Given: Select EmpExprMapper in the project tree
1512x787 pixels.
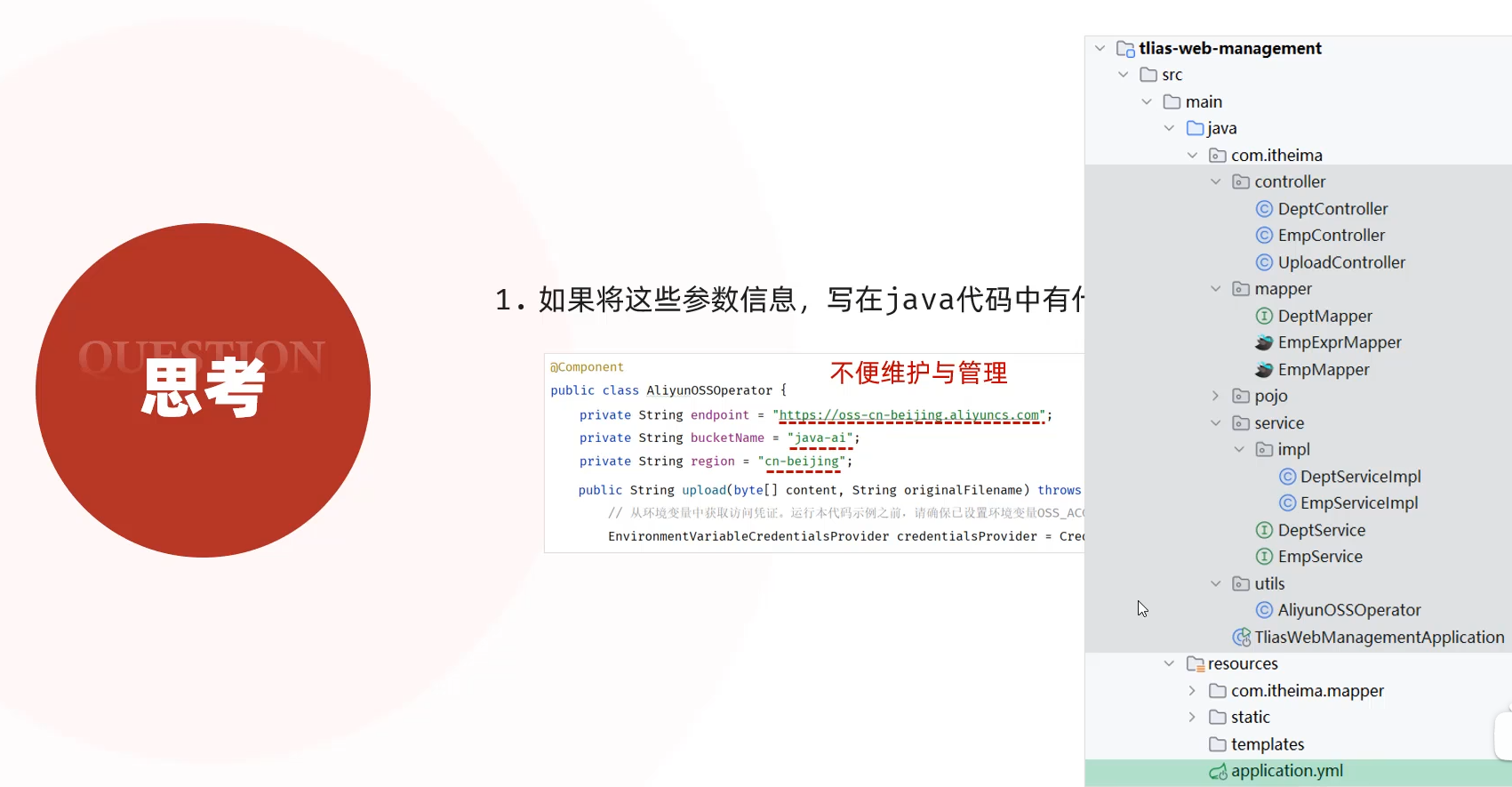Looking at the screenshot, I should pyautogui.click(x=1340, y=342).
